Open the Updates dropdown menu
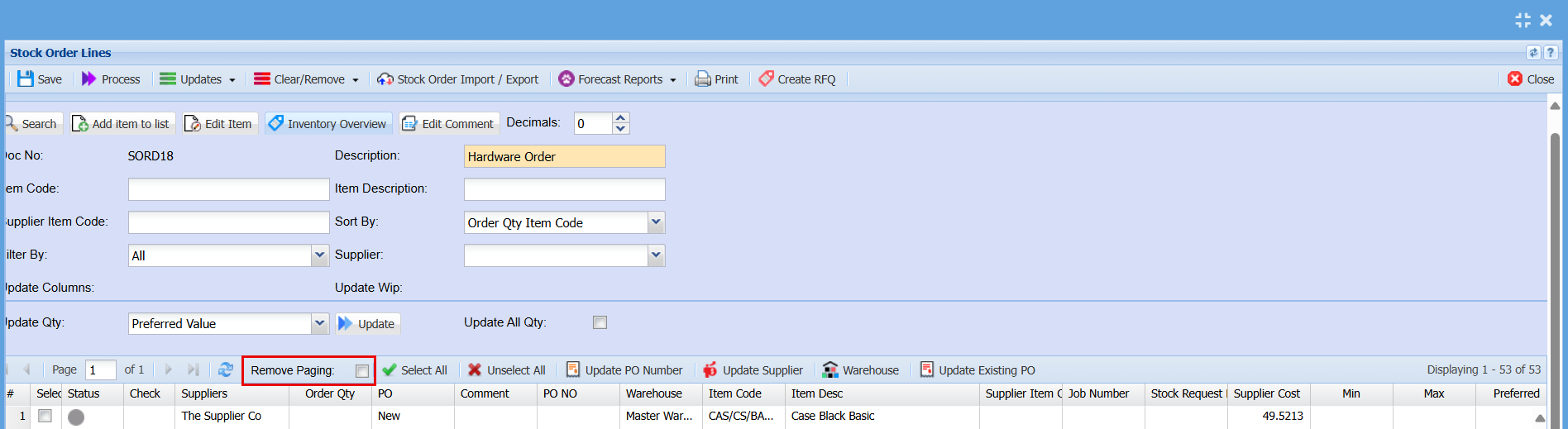The image size is (1568, 429). tap(198, 79)
